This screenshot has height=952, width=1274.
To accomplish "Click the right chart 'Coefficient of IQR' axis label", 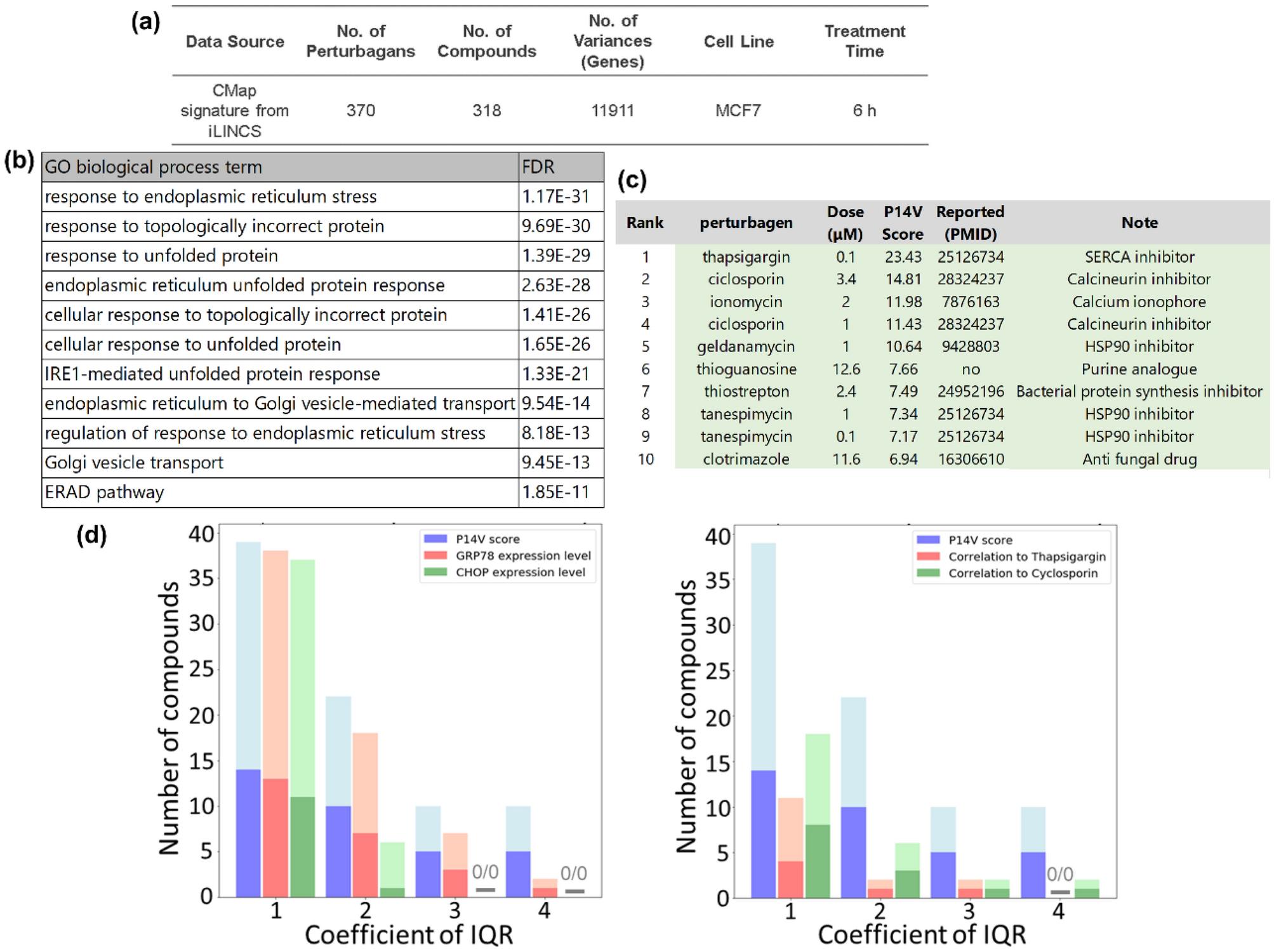I will pyautogui.click(x=921, y=935).
